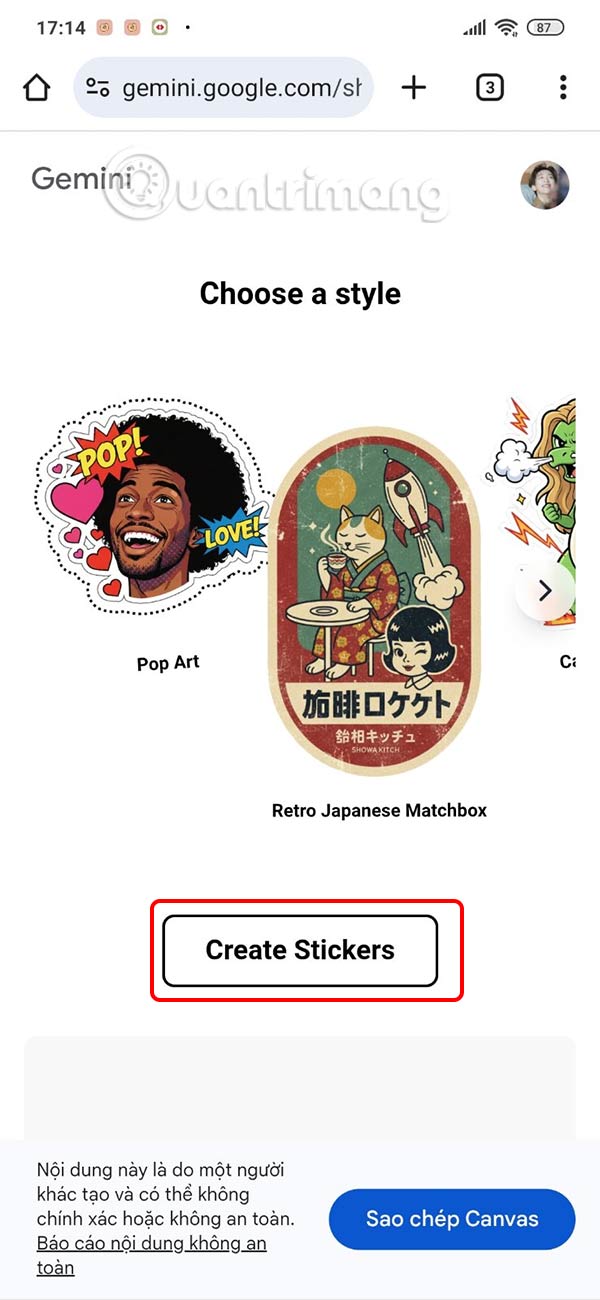This screenshot has width=600, height=1300.
Task: Open the site settings icon in address bar
Action: click(98, 88)
